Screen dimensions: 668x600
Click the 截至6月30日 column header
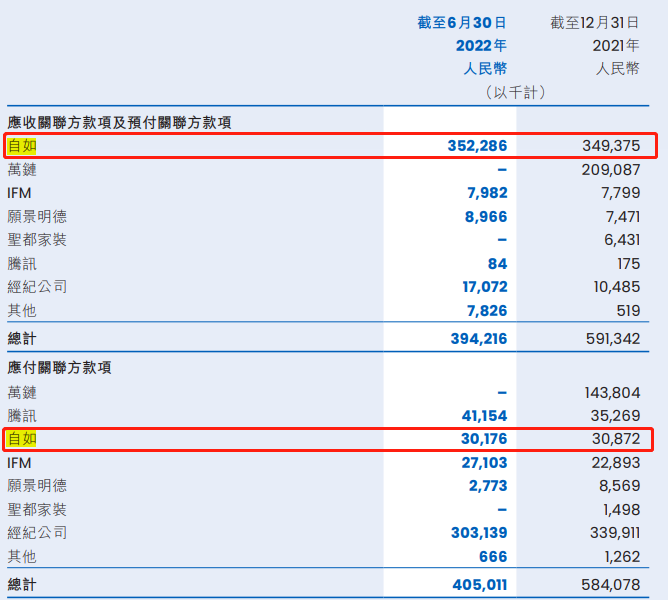coord(462,22)
